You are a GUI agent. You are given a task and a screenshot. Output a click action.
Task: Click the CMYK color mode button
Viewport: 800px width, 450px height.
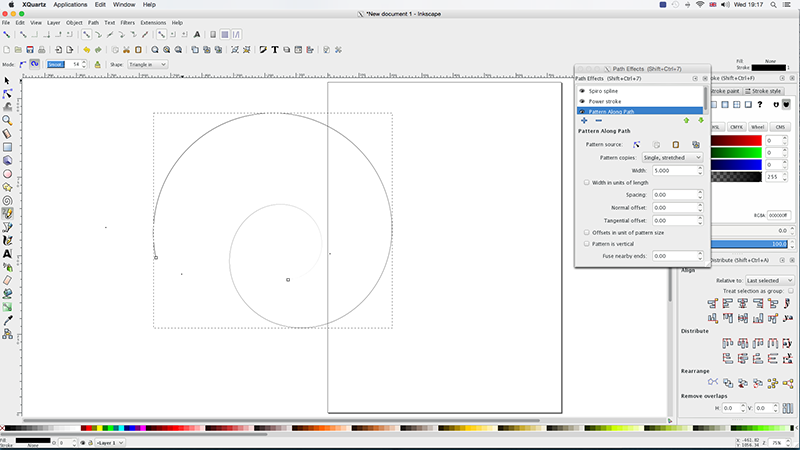tap(736, 127)
